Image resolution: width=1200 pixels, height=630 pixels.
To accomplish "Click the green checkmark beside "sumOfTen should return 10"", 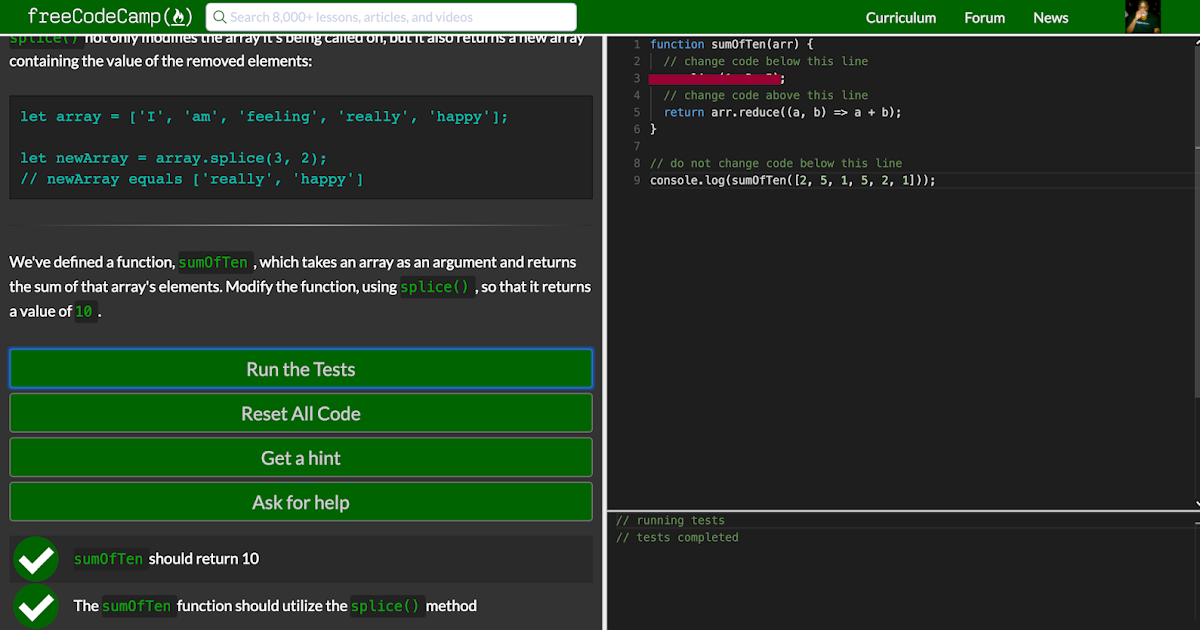I will pyautogui.click(x=36, y=558).
